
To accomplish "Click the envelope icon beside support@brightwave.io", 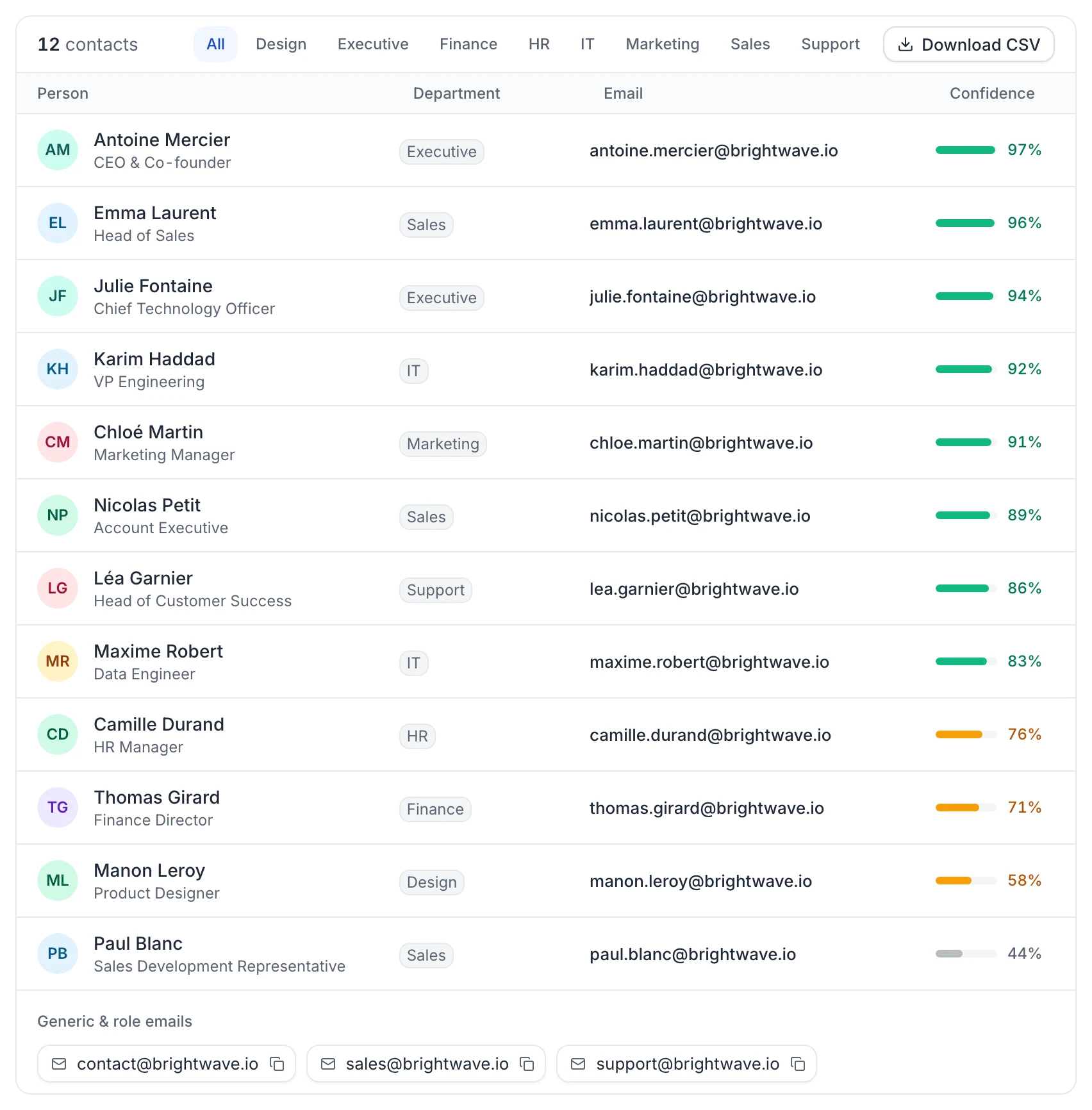I will click(578, 1064).
